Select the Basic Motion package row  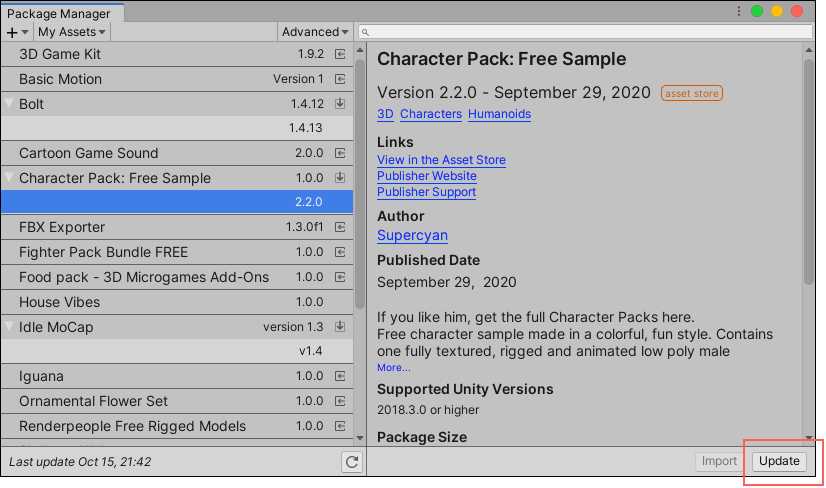coord(177,79)
